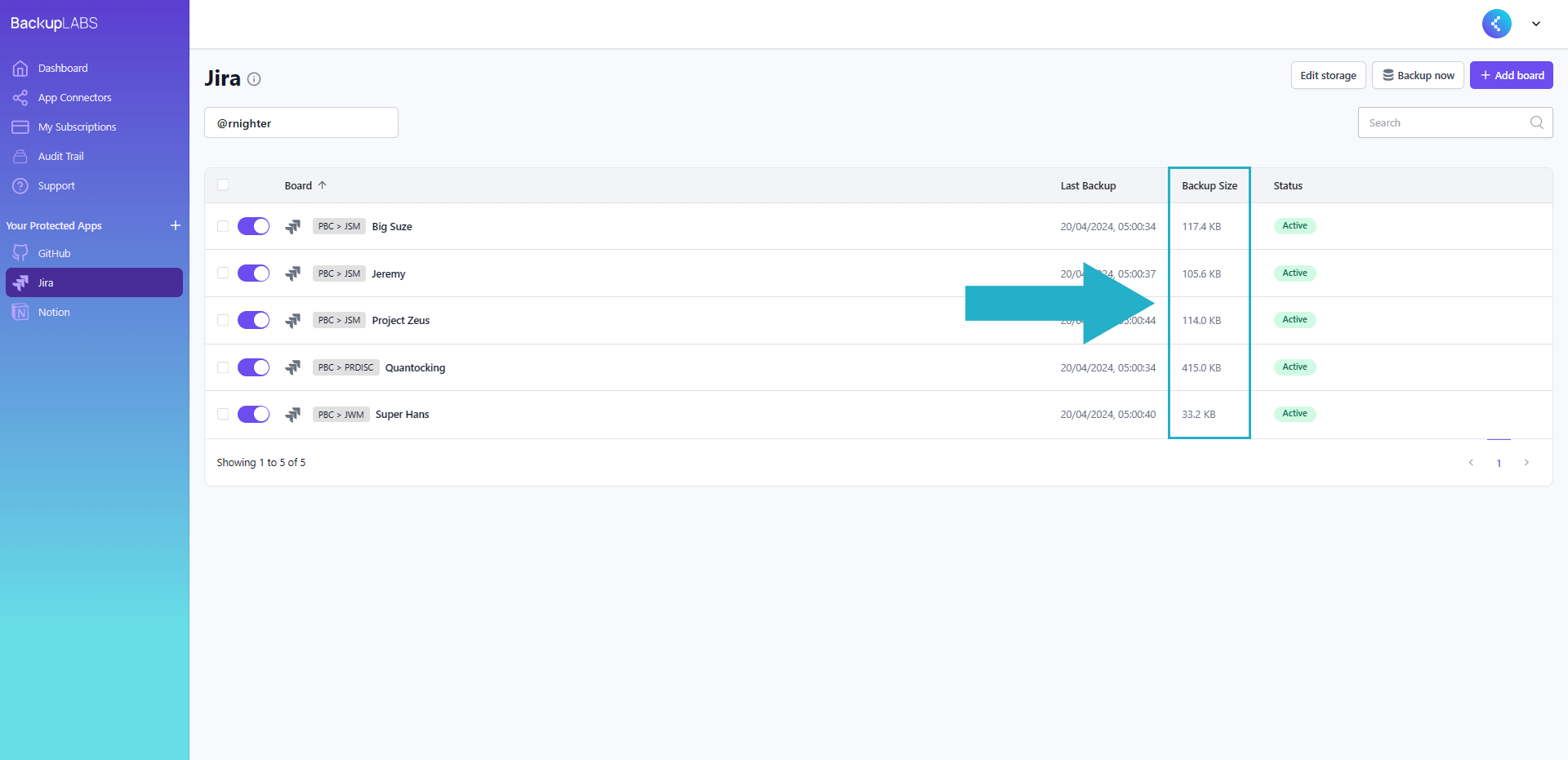Screen dimensions: 1568x760
Task: Go to next page arrow
Action: click(1526, 463)
